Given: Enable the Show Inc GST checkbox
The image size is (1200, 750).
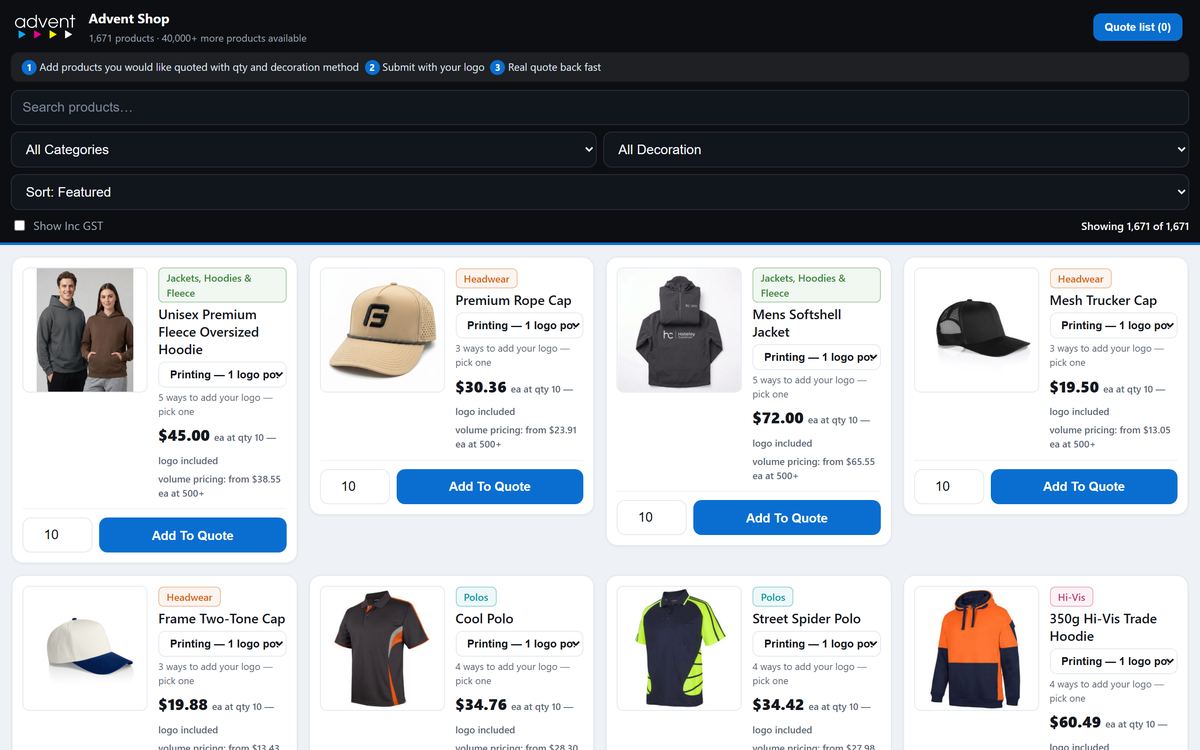Looking at the screenshot, I should click(x=19, y=226).
